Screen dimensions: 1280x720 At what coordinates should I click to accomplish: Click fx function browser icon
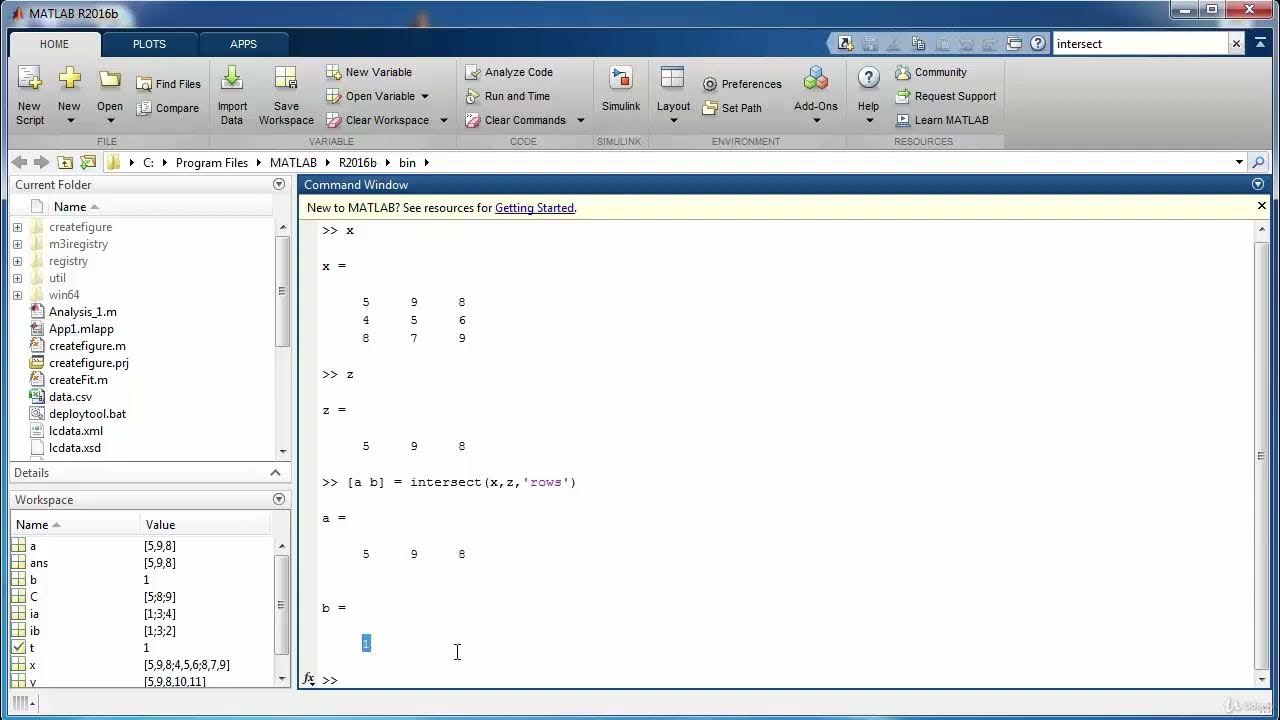pos(309,679)
